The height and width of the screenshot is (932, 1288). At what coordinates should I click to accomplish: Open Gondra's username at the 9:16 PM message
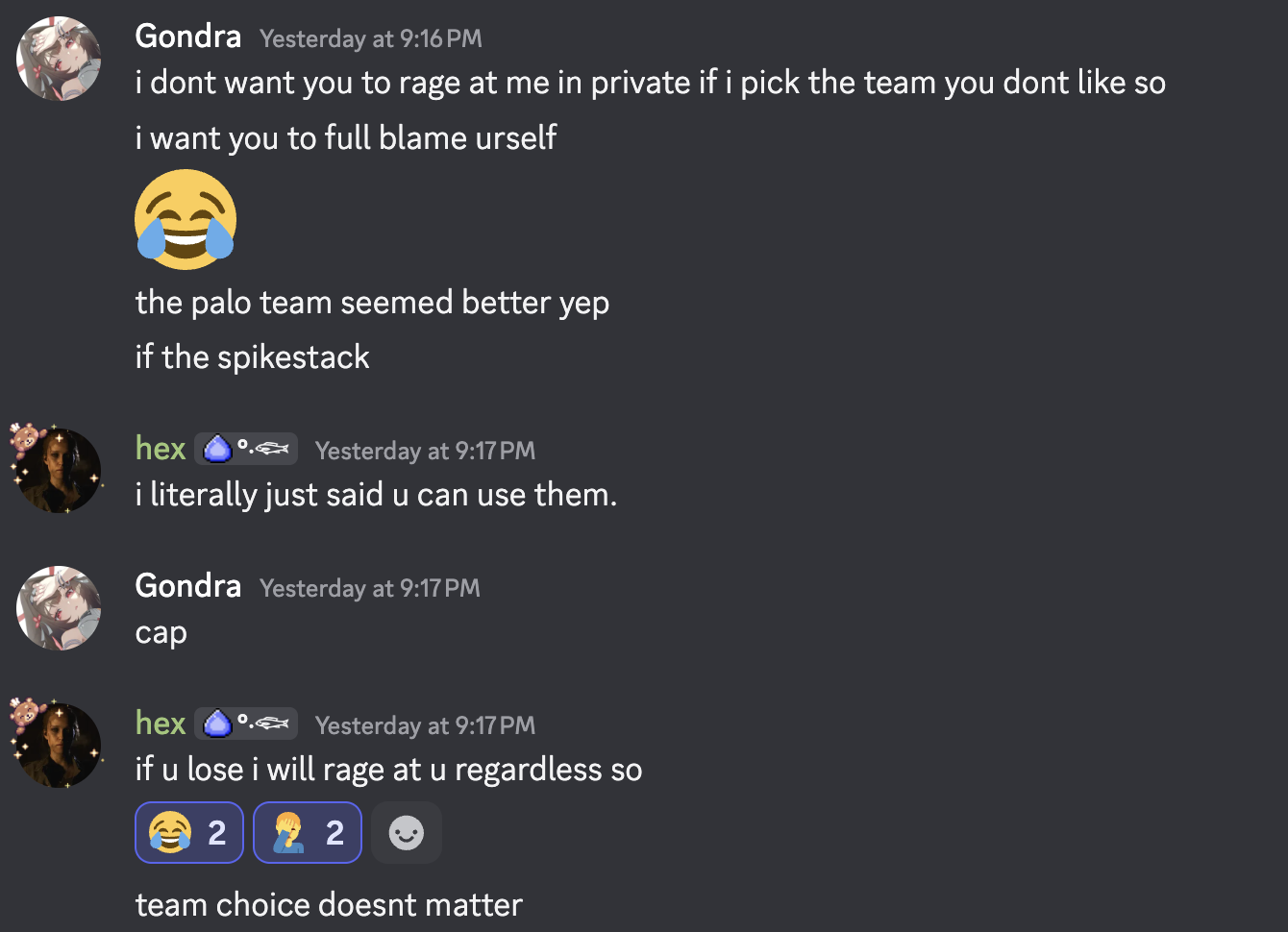(x=188, y=37)
